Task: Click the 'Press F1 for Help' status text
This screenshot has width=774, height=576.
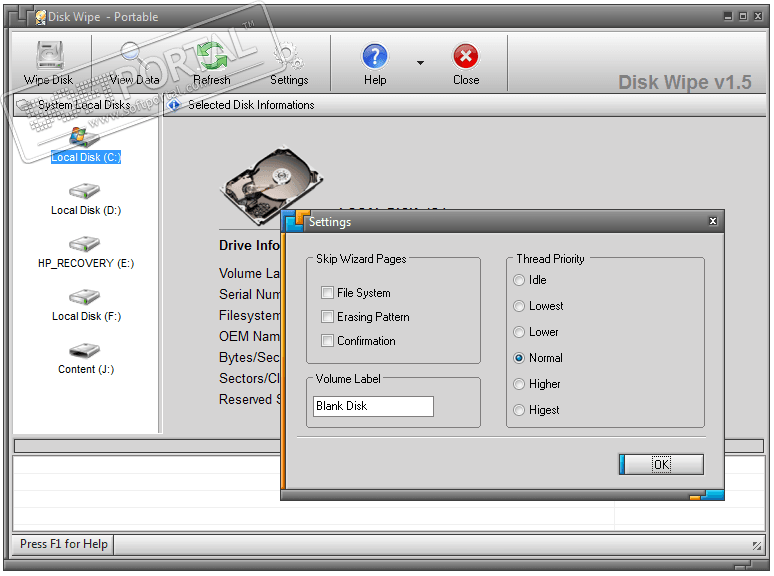Action: click(x=64, y=544)
